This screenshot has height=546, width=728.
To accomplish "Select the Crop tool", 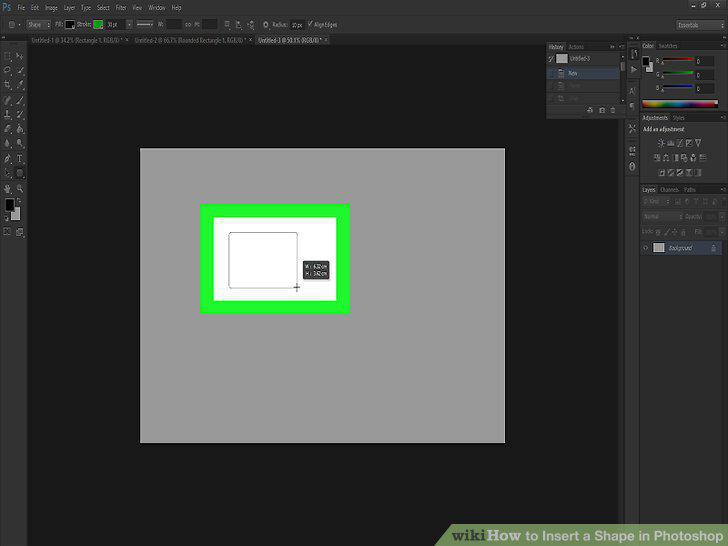I will (x=7, y=85).
